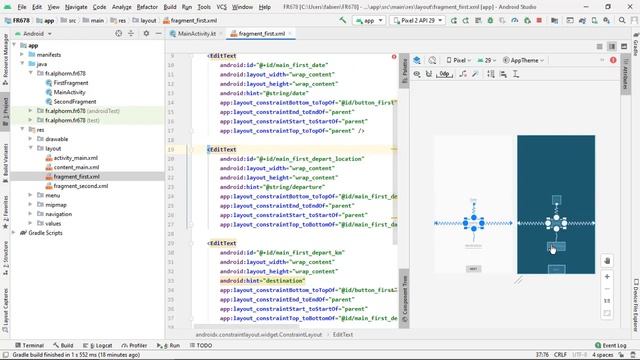Click the horizontal scrollbar of code editor

[247, 326]
